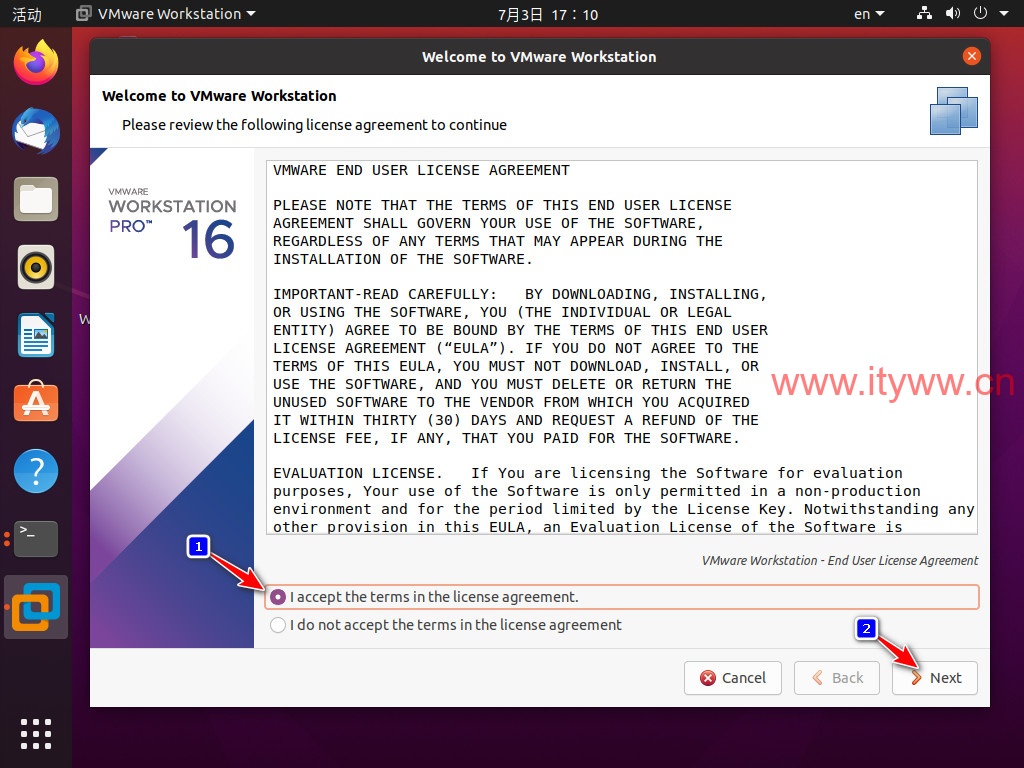Screen dimensions: 1024x768
Task: Show applications grid button
Action: 36,734
